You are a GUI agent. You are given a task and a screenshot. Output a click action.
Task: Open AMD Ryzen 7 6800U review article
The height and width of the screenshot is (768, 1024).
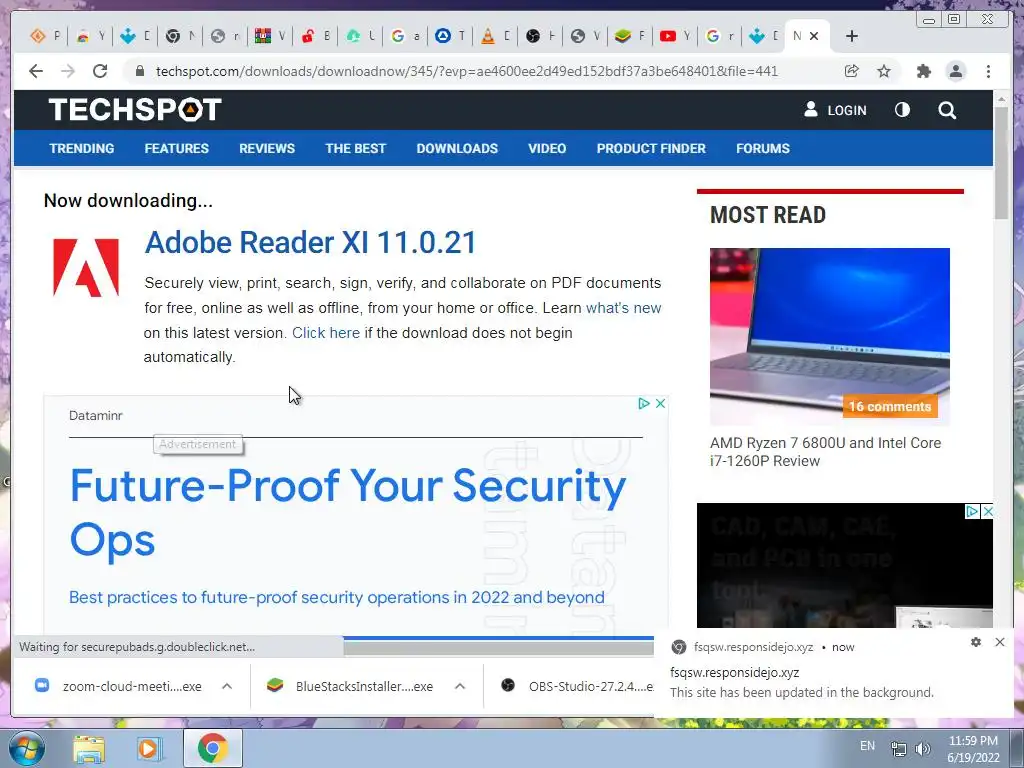(x=825, y=452)
